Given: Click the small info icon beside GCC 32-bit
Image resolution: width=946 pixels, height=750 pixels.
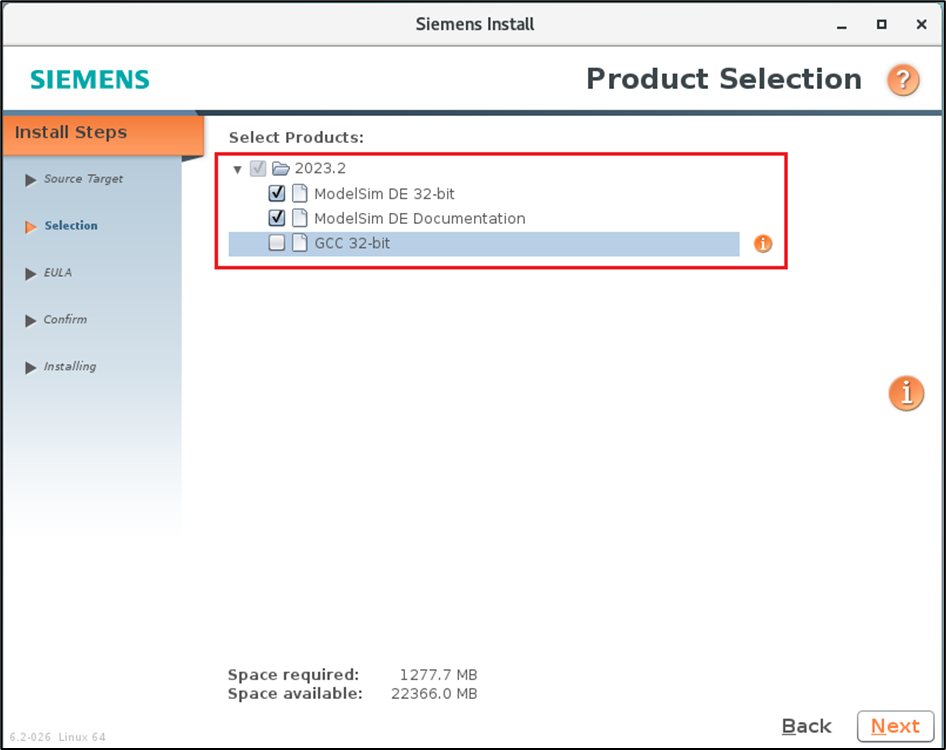Looking at the screenshot, I should coord(763,244).
